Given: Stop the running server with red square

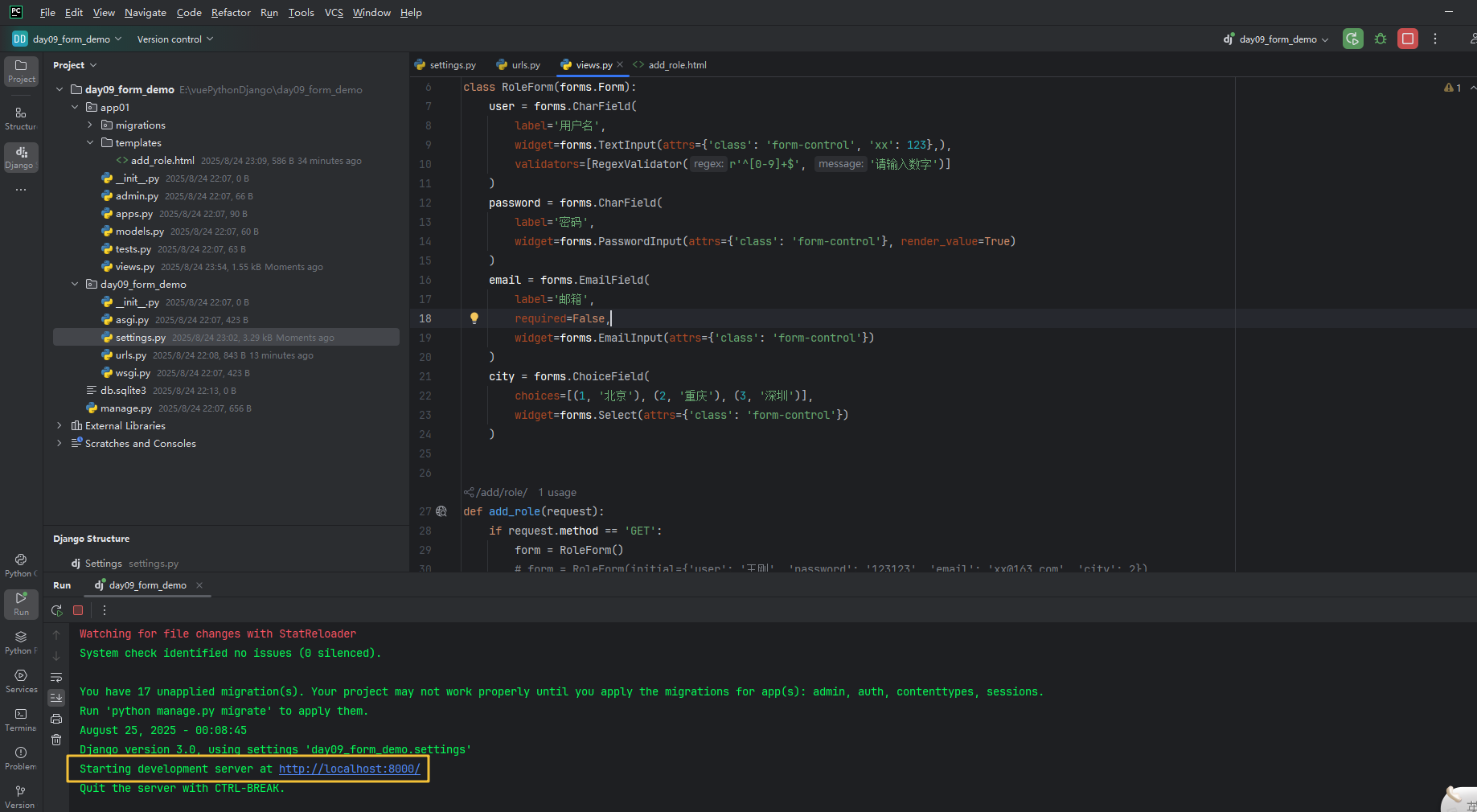Looking at the screenshot, I should tap(1408, 39).
